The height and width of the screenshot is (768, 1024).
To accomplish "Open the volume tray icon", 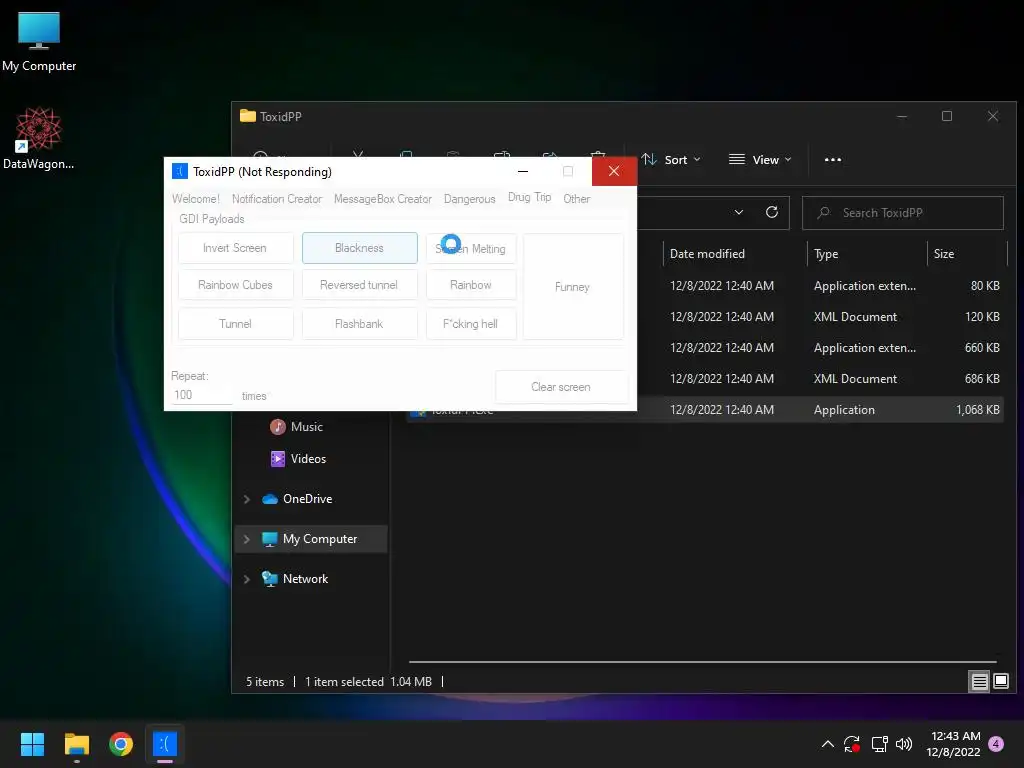I will pyautogui.click(x=904, y=744).
